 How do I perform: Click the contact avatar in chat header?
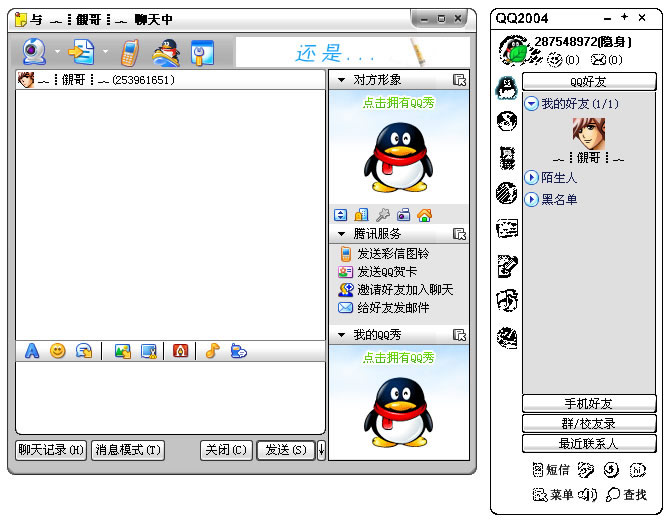(26, 80)
